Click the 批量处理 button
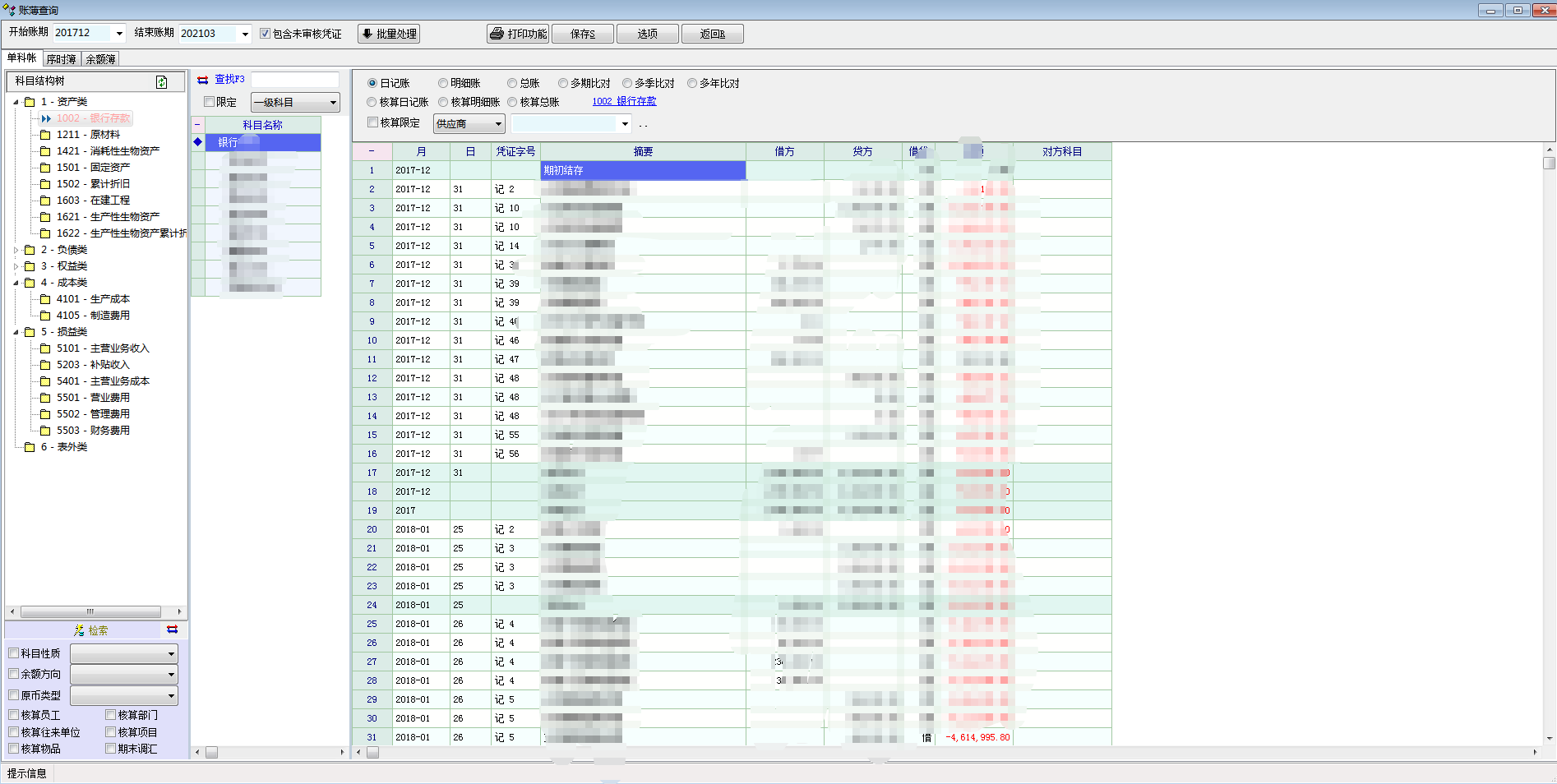 click(x=389, y=34)
